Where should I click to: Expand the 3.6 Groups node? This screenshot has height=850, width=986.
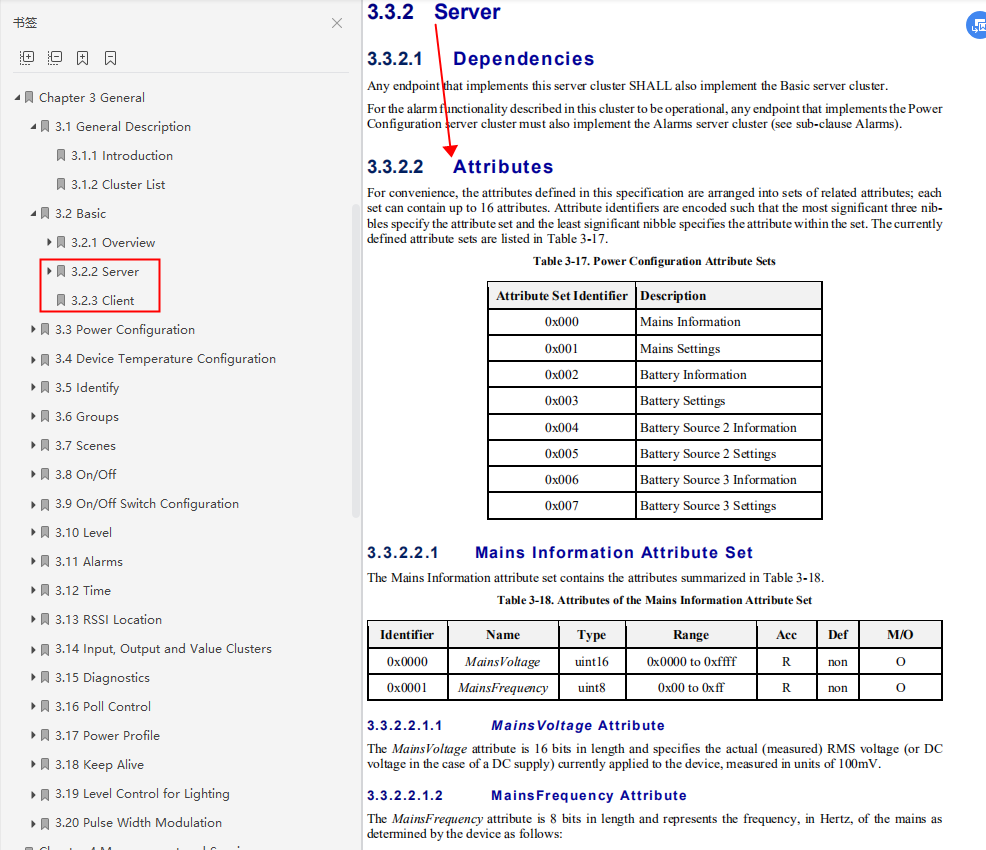tap(33, 416)
